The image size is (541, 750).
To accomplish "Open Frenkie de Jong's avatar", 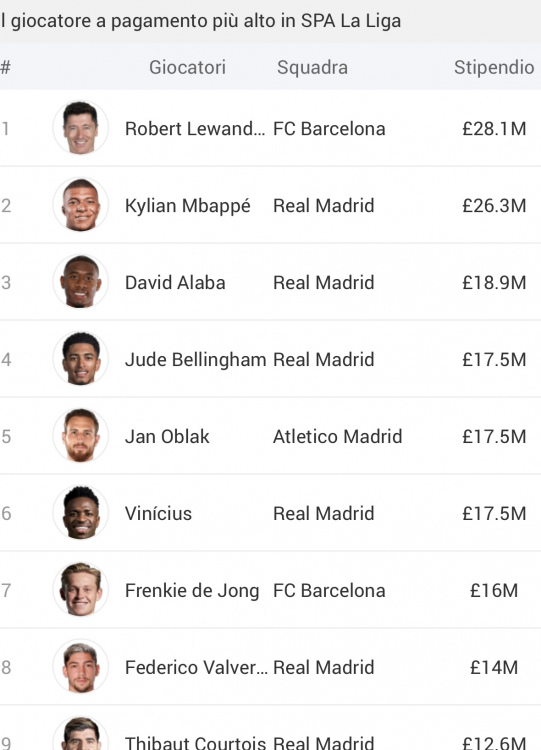I will [x=80, y=590].
